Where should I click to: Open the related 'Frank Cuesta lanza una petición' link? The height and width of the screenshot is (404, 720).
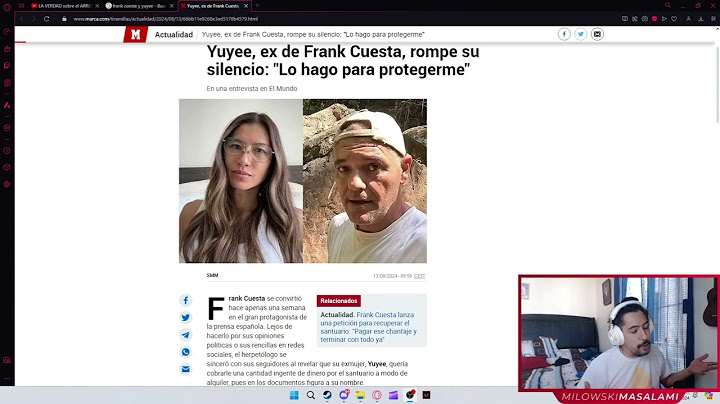coord(369,327)
